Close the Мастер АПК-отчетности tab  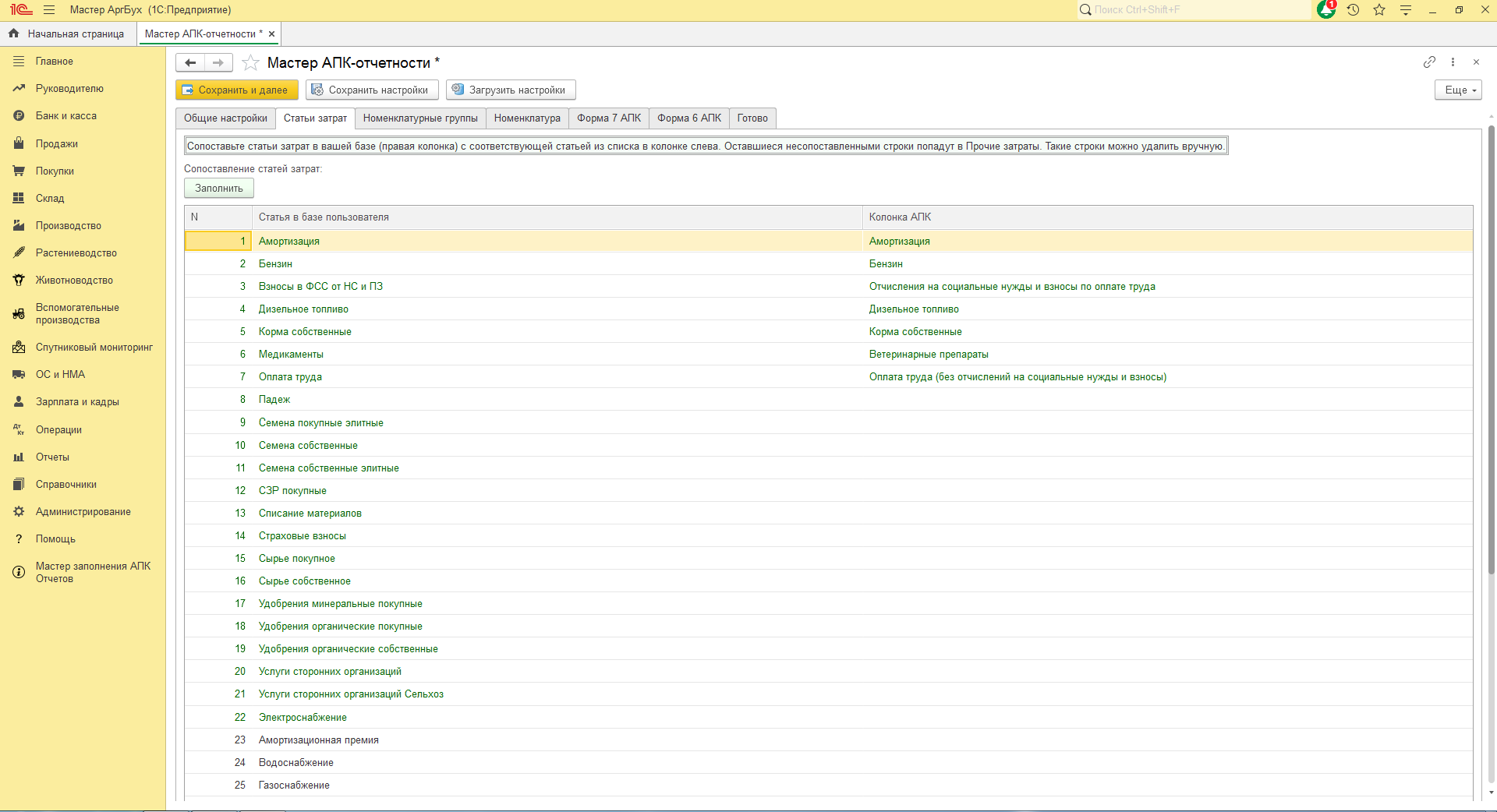pyautogui.click(x=271, y=34)
